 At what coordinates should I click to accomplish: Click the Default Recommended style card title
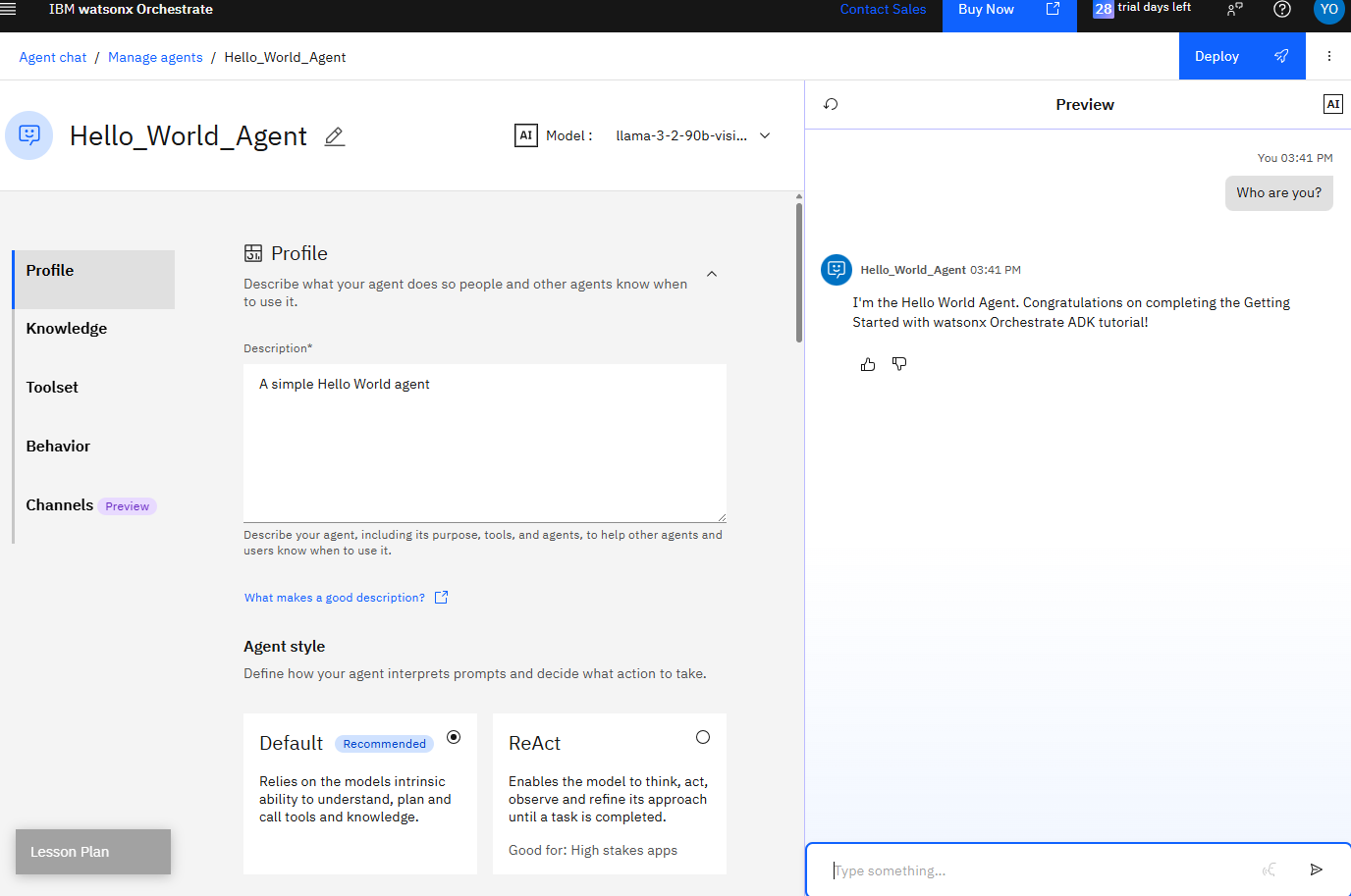291,743
